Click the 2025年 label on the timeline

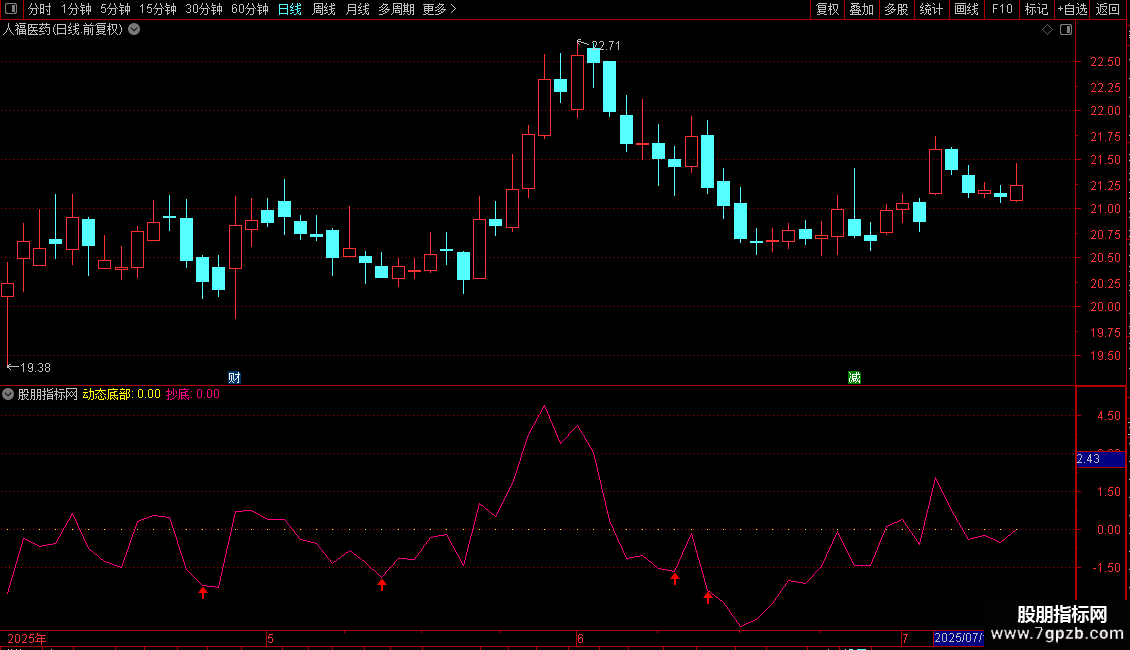pos(27,638)
